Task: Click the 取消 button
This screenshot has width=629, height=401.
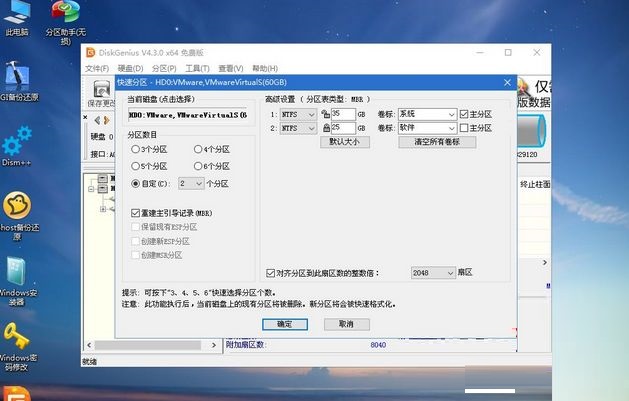Action: coord(347,324)
